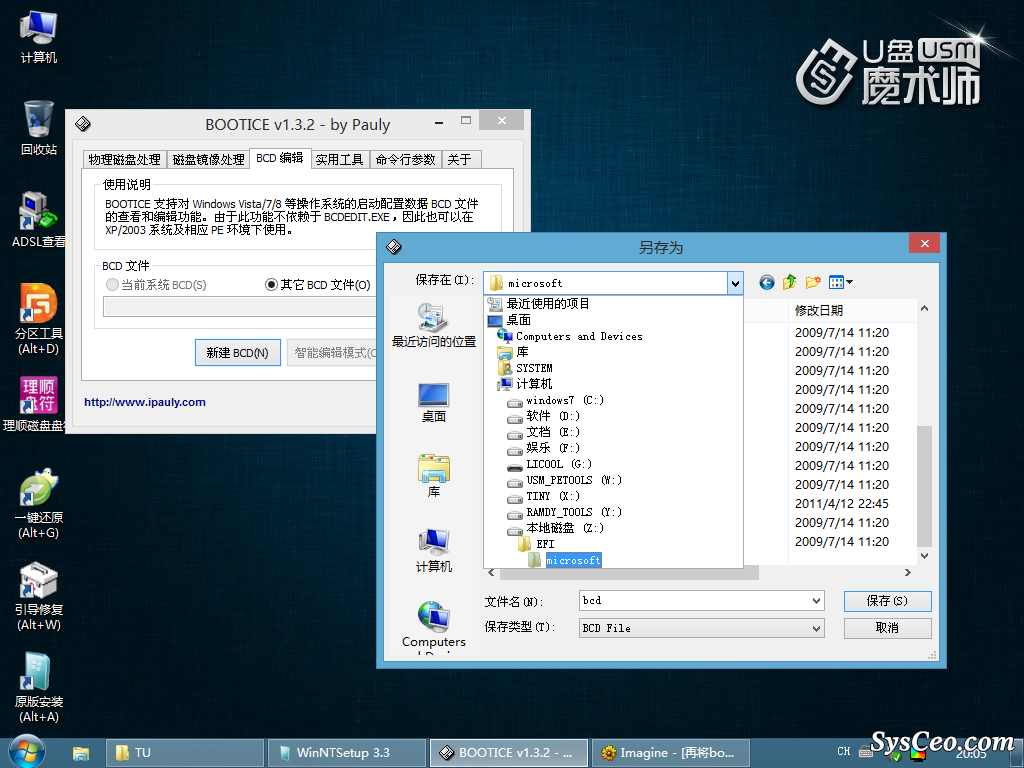Select USM_PETOOLS (W:) drive
The width and height of the screenshot is (1024, 768).
[565, 481]
